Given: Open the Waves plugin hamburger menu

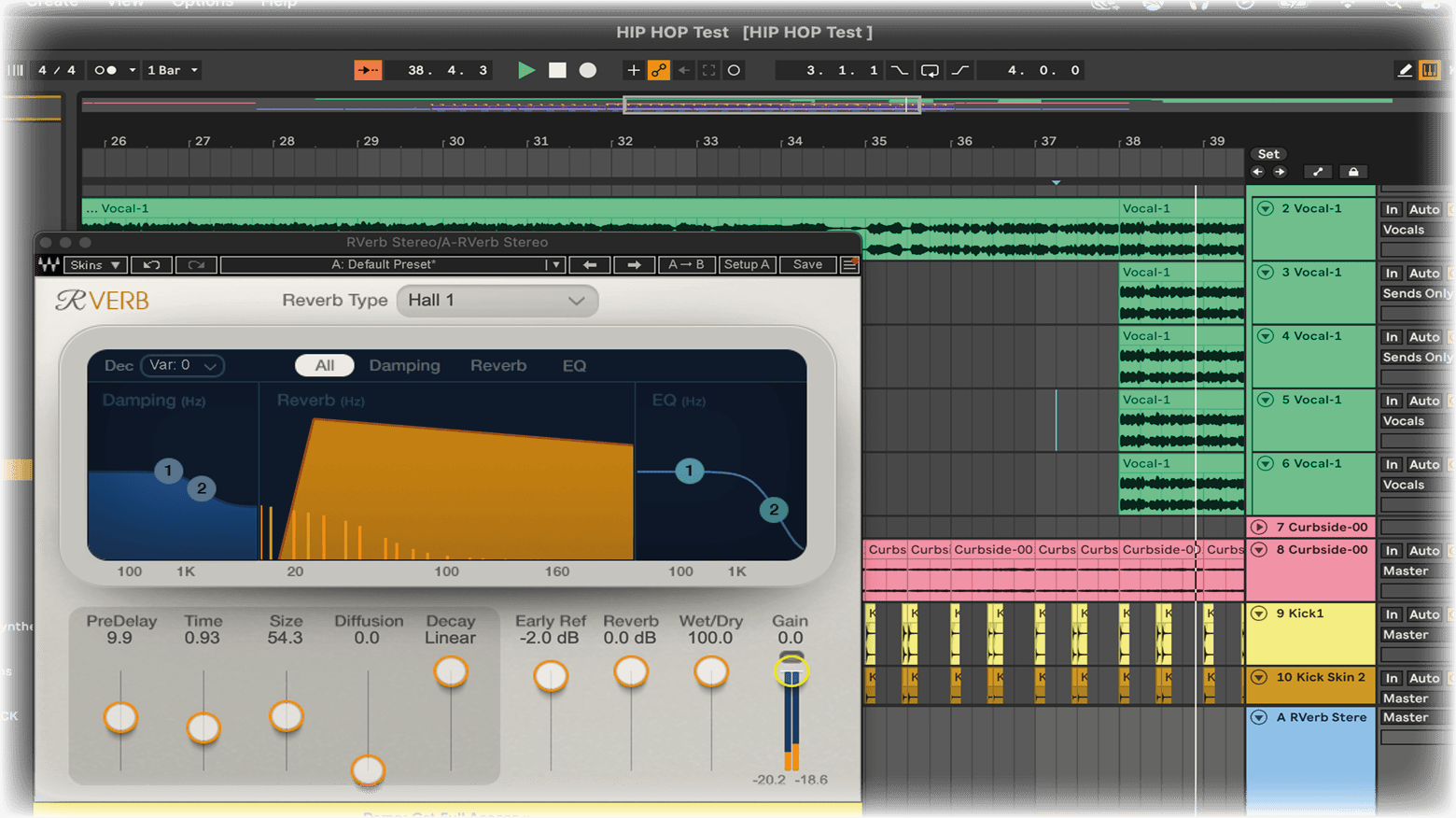Looking at the screenshot, I should tap(849, 265).
